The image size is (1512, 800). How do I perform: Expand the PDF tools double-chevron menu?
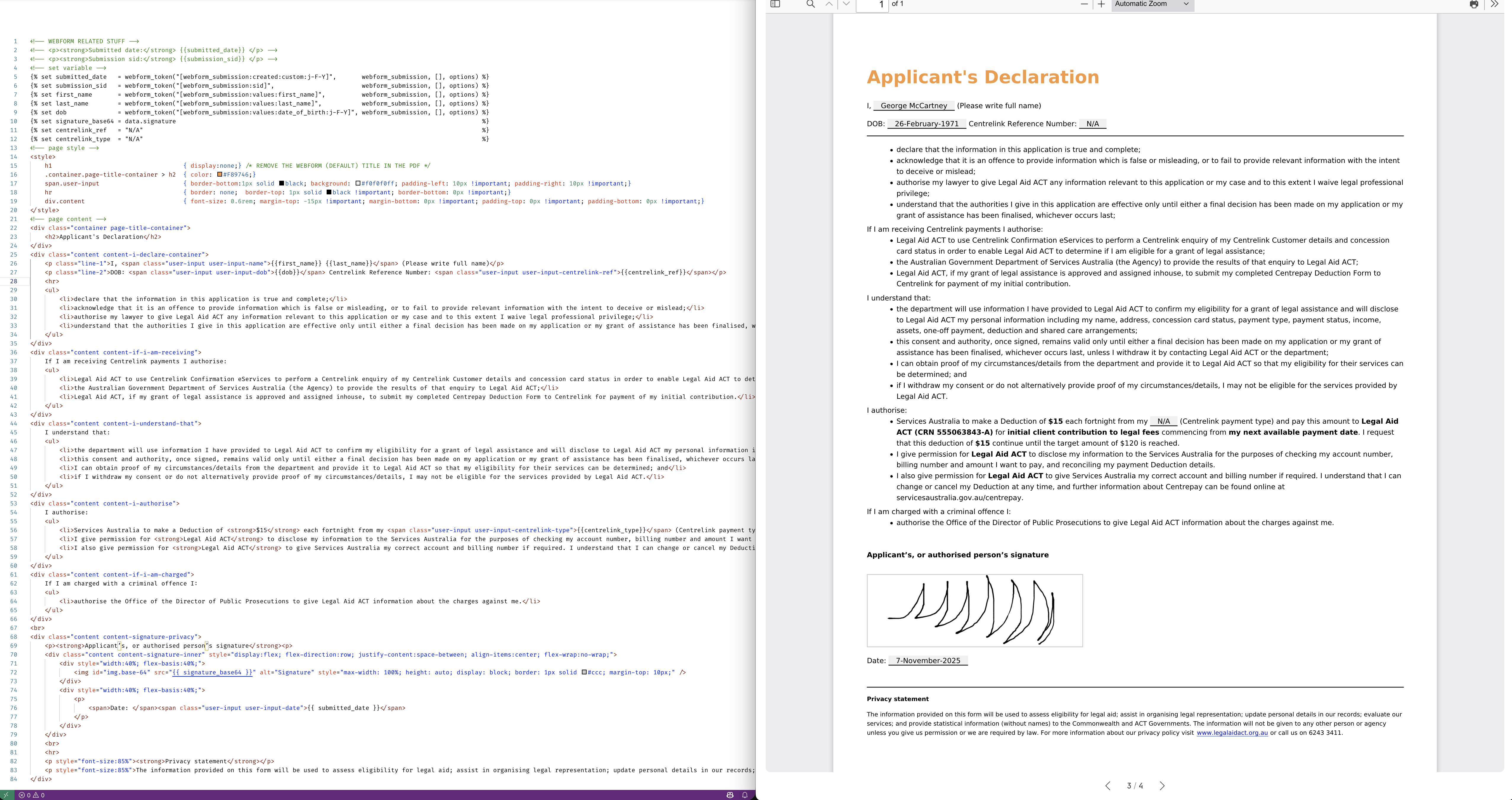coord(1495,4)
